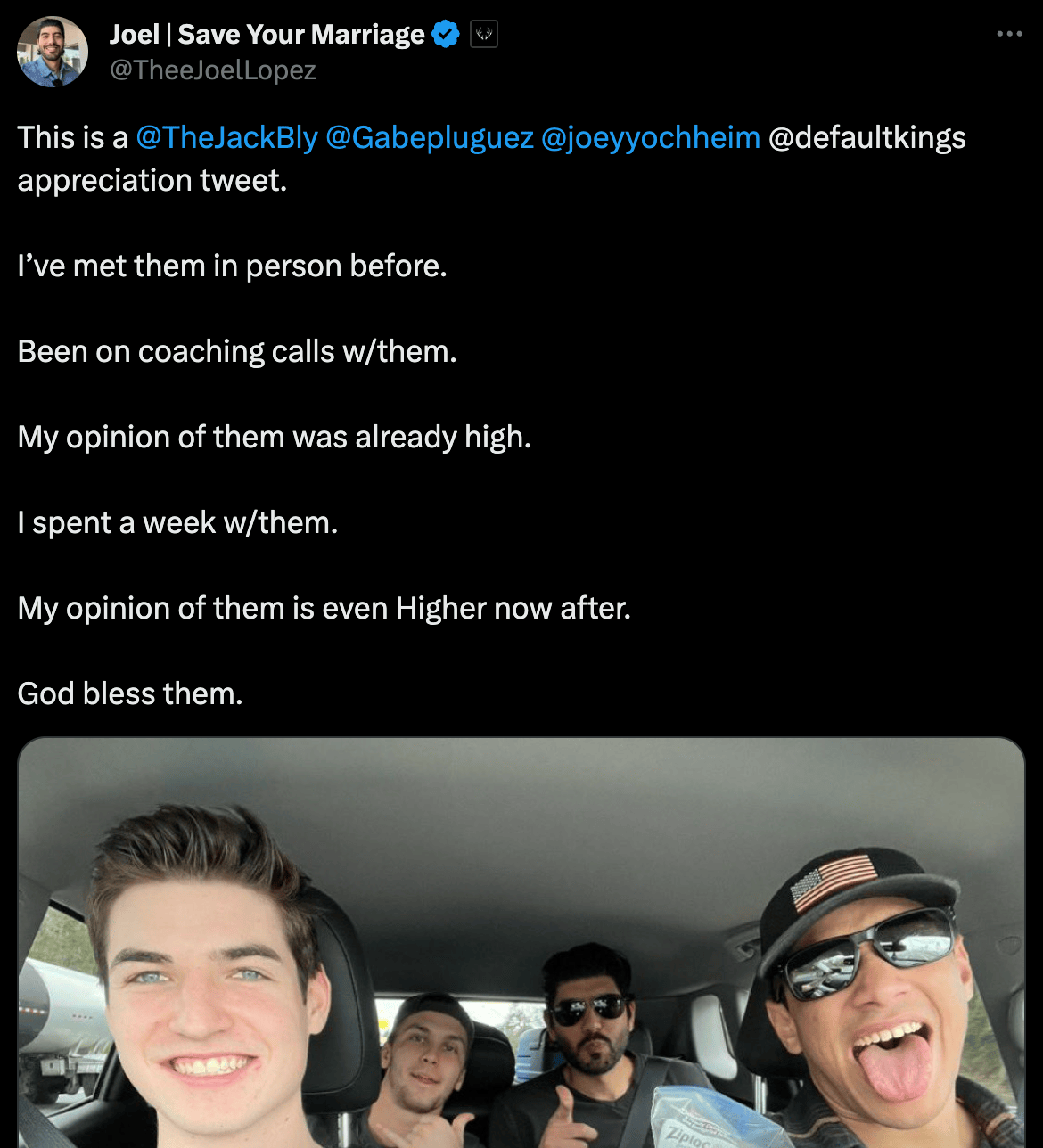Image resolution: width=1043 pixels, height=1148 pixels.
Task: Click the @TheeJoelLopez handle
Action: 213,70
